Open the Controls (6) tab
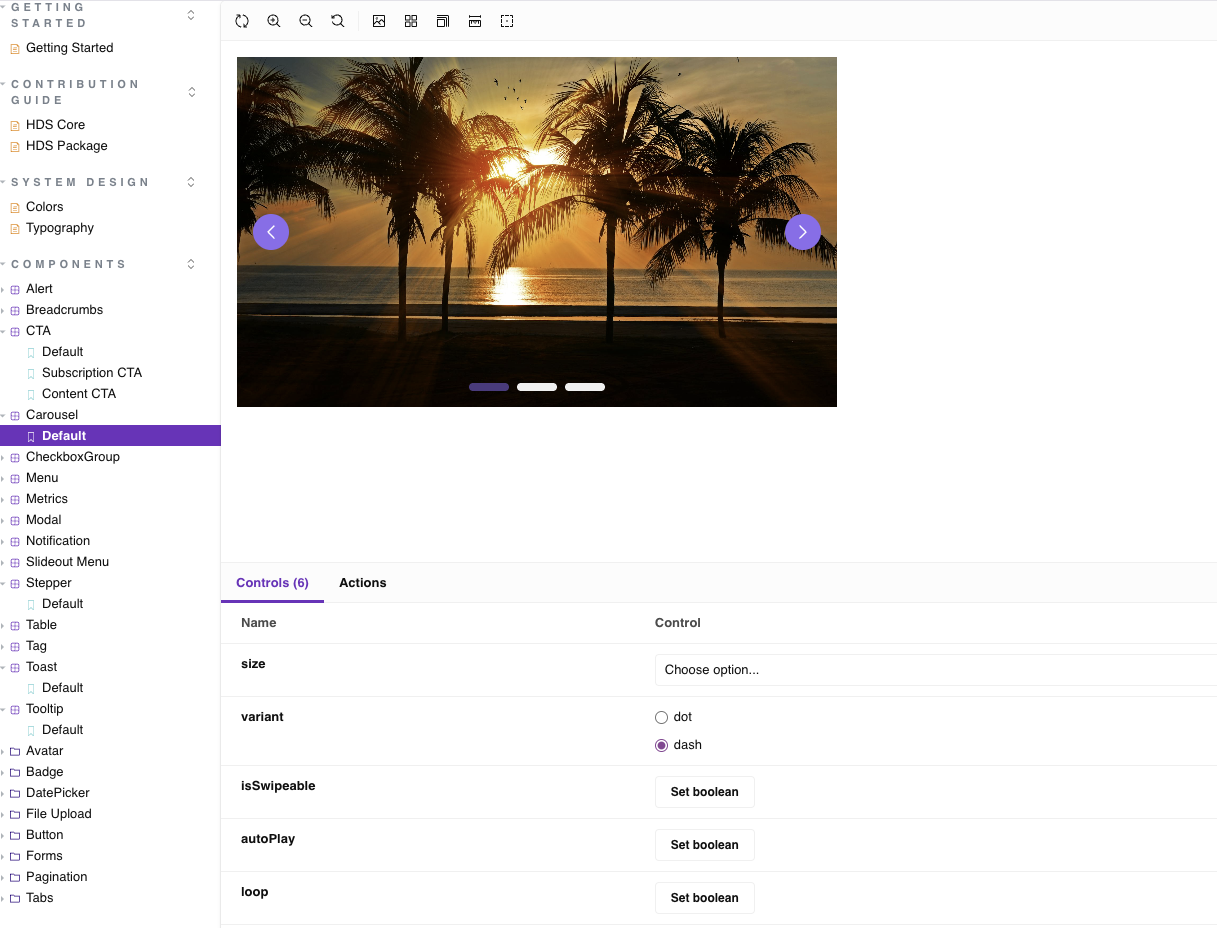1217x928 pixels. pyautogui.click(x=272, y=583)
